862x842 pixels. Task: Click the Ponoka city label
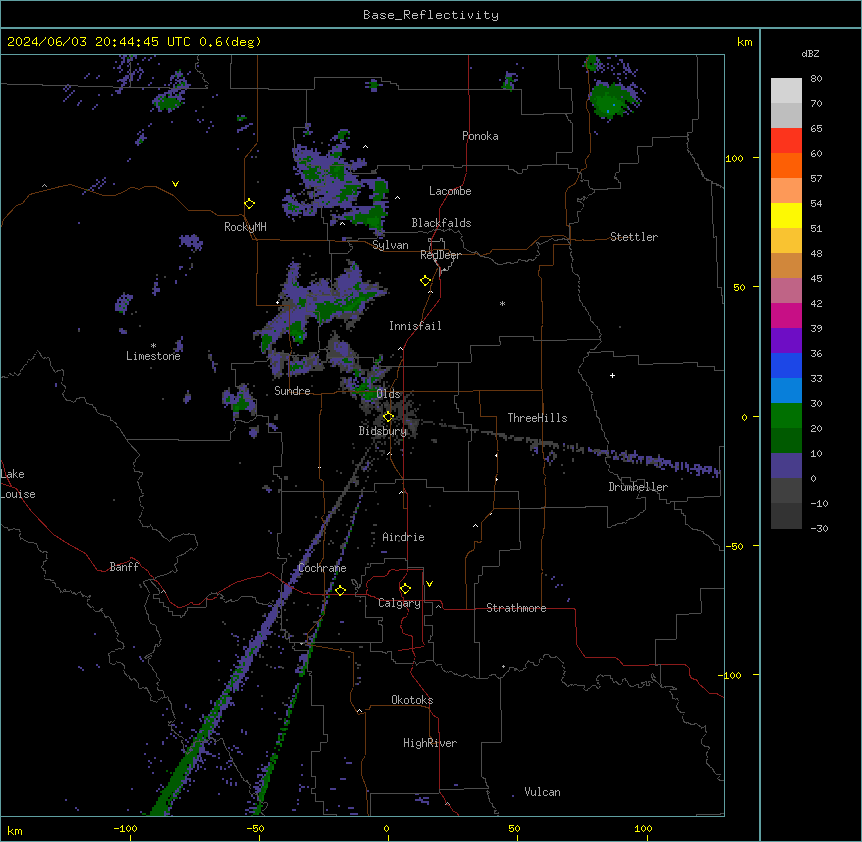(x=480, y=136)
